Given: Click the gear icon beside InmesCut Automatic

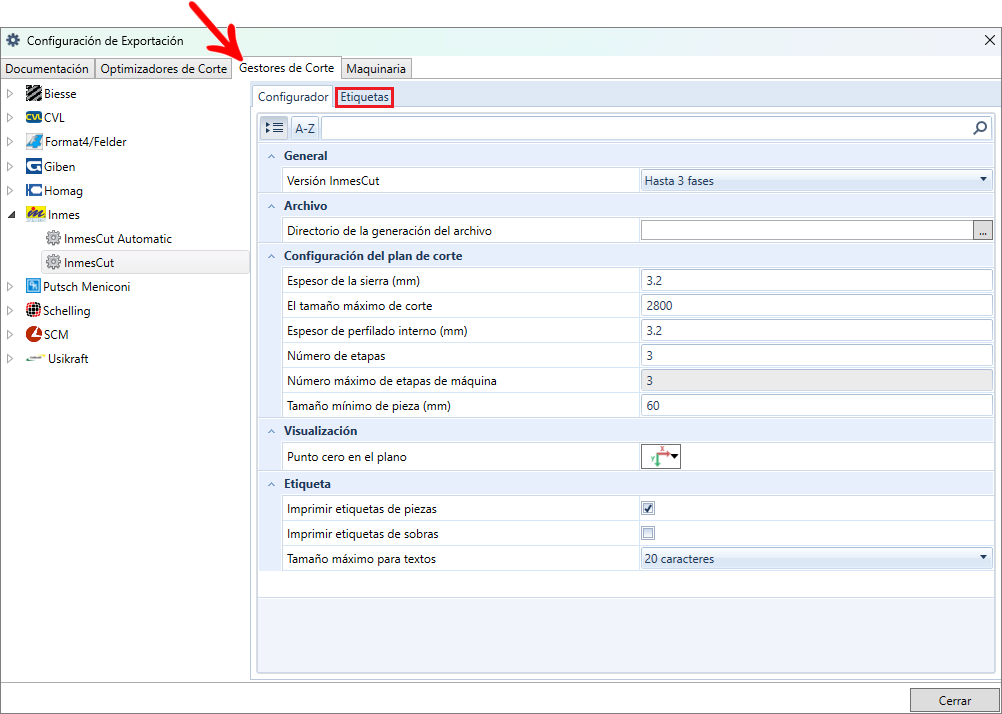Looking at the screenshot, I should point(53,238).
